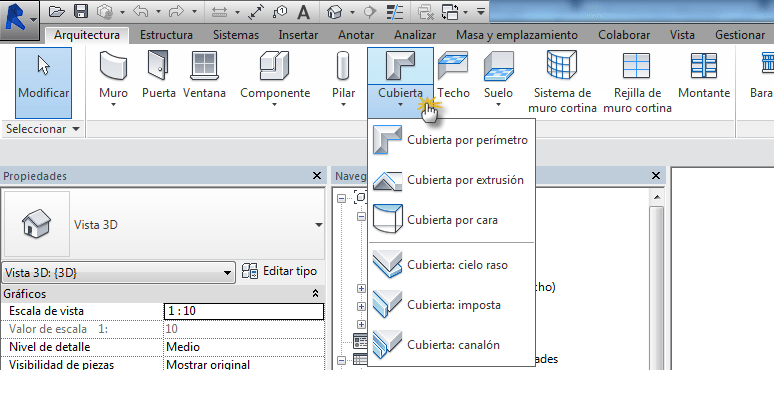This screenshot has height=395, width=774.
Task: Select the Puerta door tool
Action: click(x=159, y=74)
